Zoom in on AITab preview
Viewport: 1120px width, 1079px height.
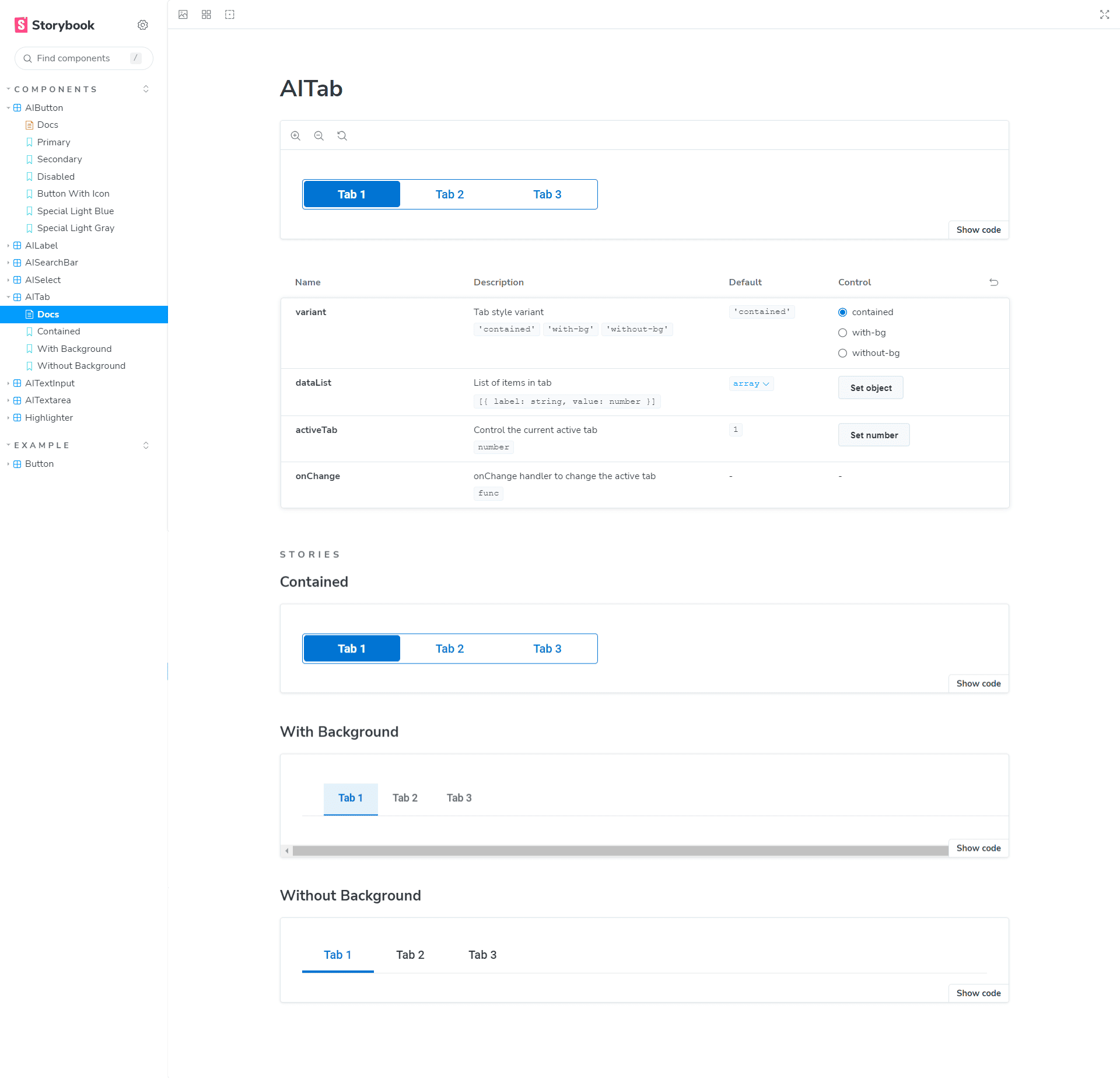tap(296, 136)
